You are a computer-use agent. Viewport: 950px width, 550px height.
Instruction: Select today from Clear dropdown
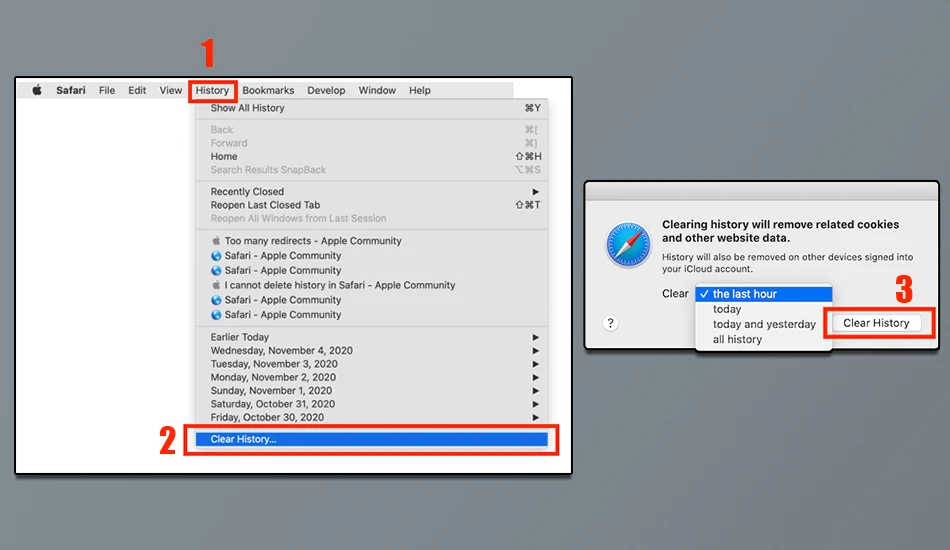pos(764,309)
